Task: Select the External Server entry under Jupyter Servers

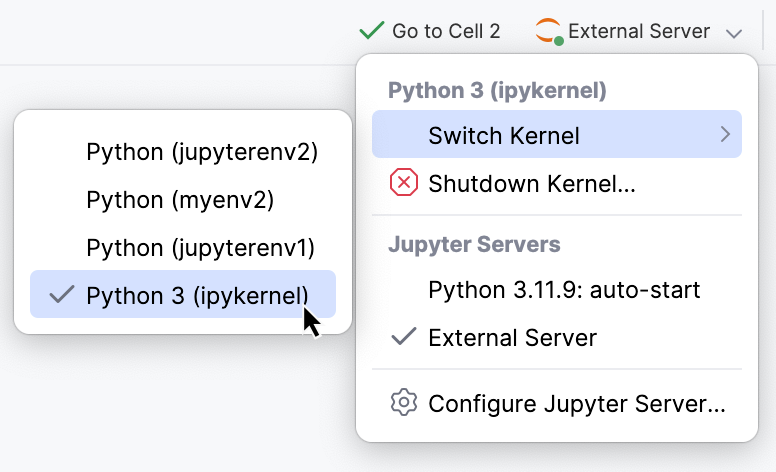Action: (x=512, y=338)
